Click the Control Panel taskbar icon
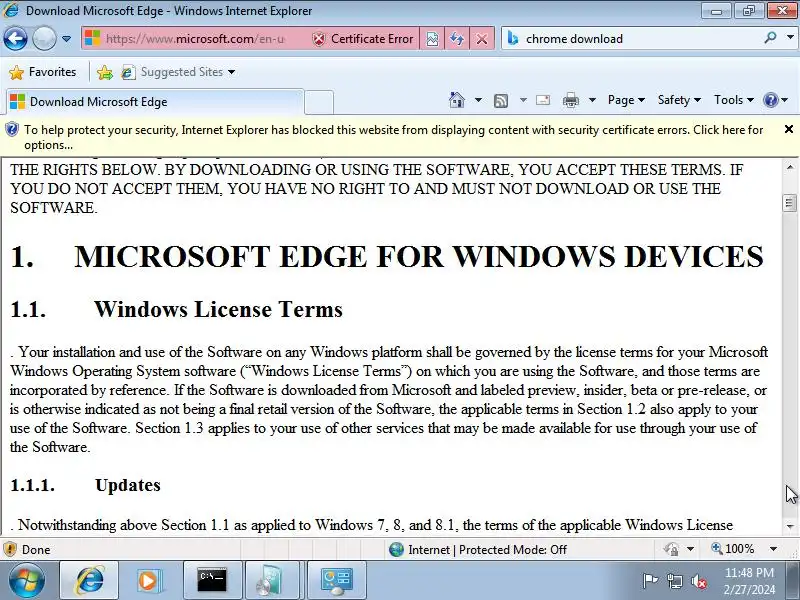Screen dimensions: 800x600 pyautogui.click(x=336, y=580)
